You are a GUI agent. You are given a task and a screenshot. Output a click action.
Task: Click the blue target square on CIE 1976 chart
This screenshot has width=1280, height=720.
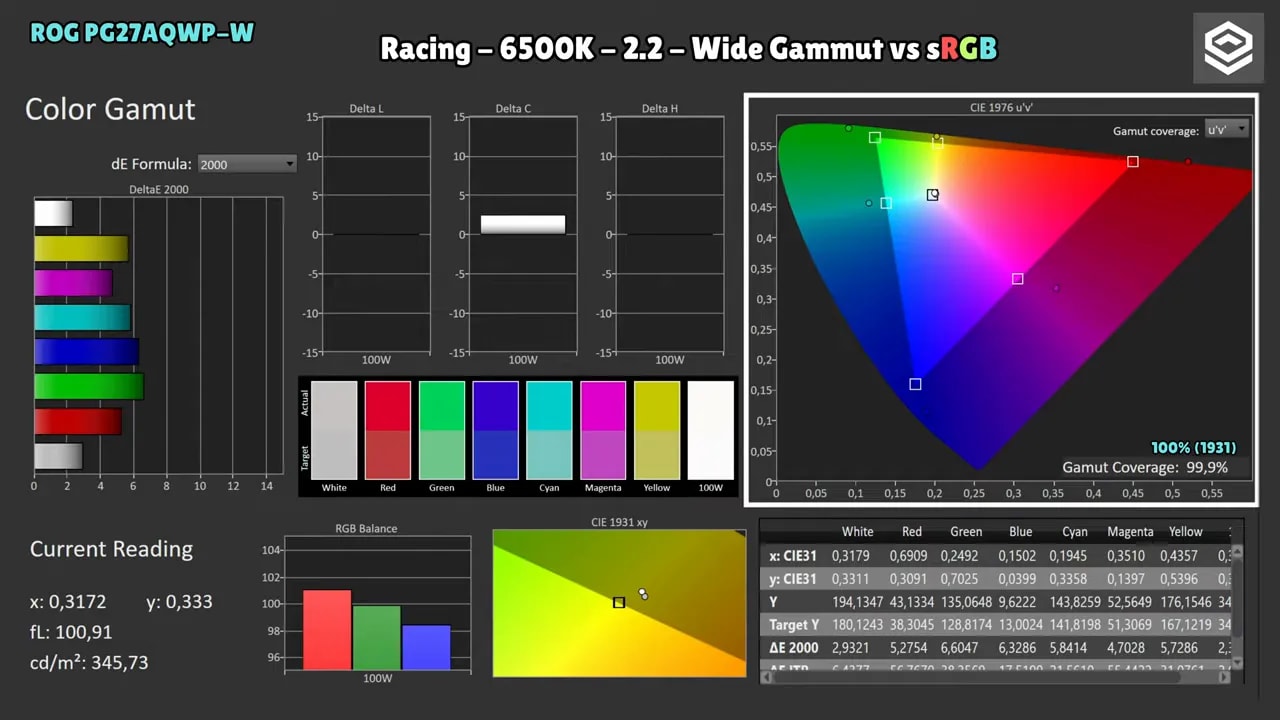[x=915, y=384]
